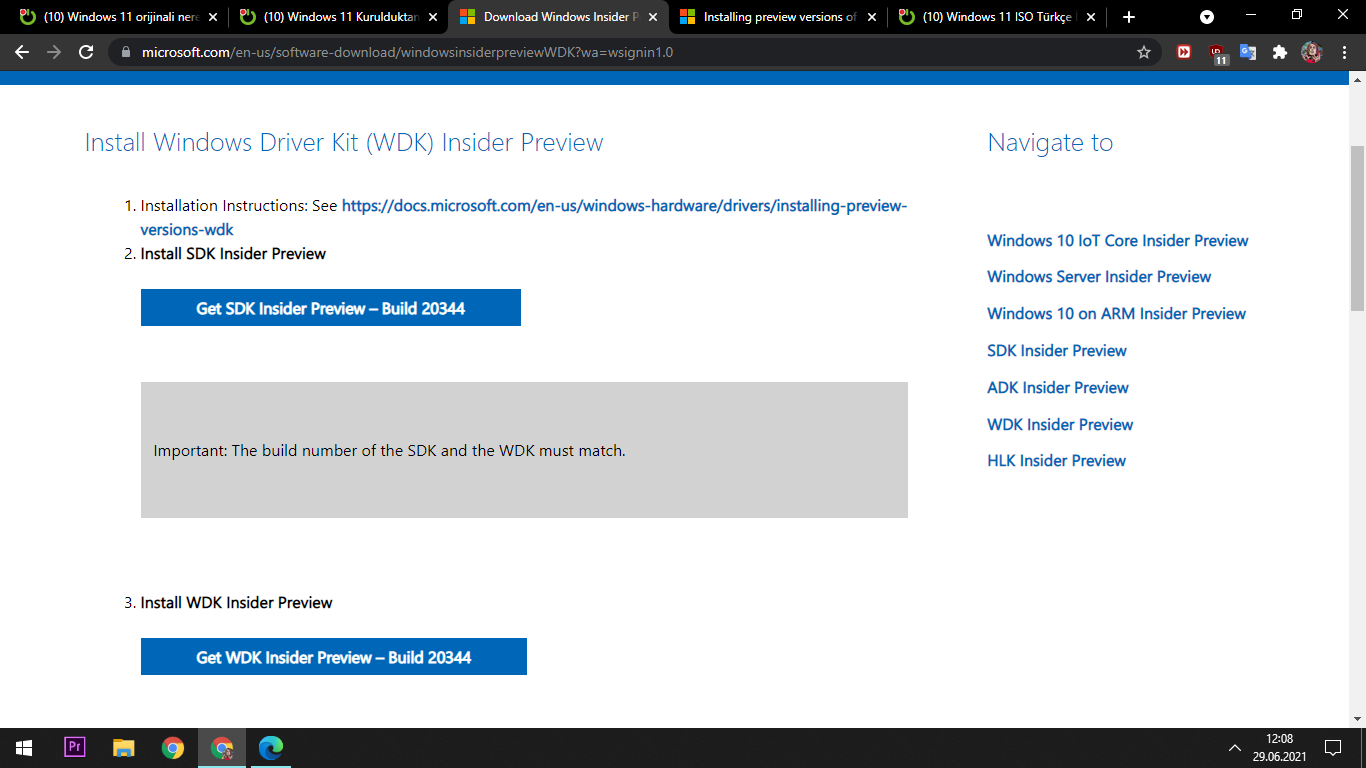The height and width of the screenshot is (768, 1366).
Task: Close the "Download Windows Insider" tab
Action: (653, 17)
